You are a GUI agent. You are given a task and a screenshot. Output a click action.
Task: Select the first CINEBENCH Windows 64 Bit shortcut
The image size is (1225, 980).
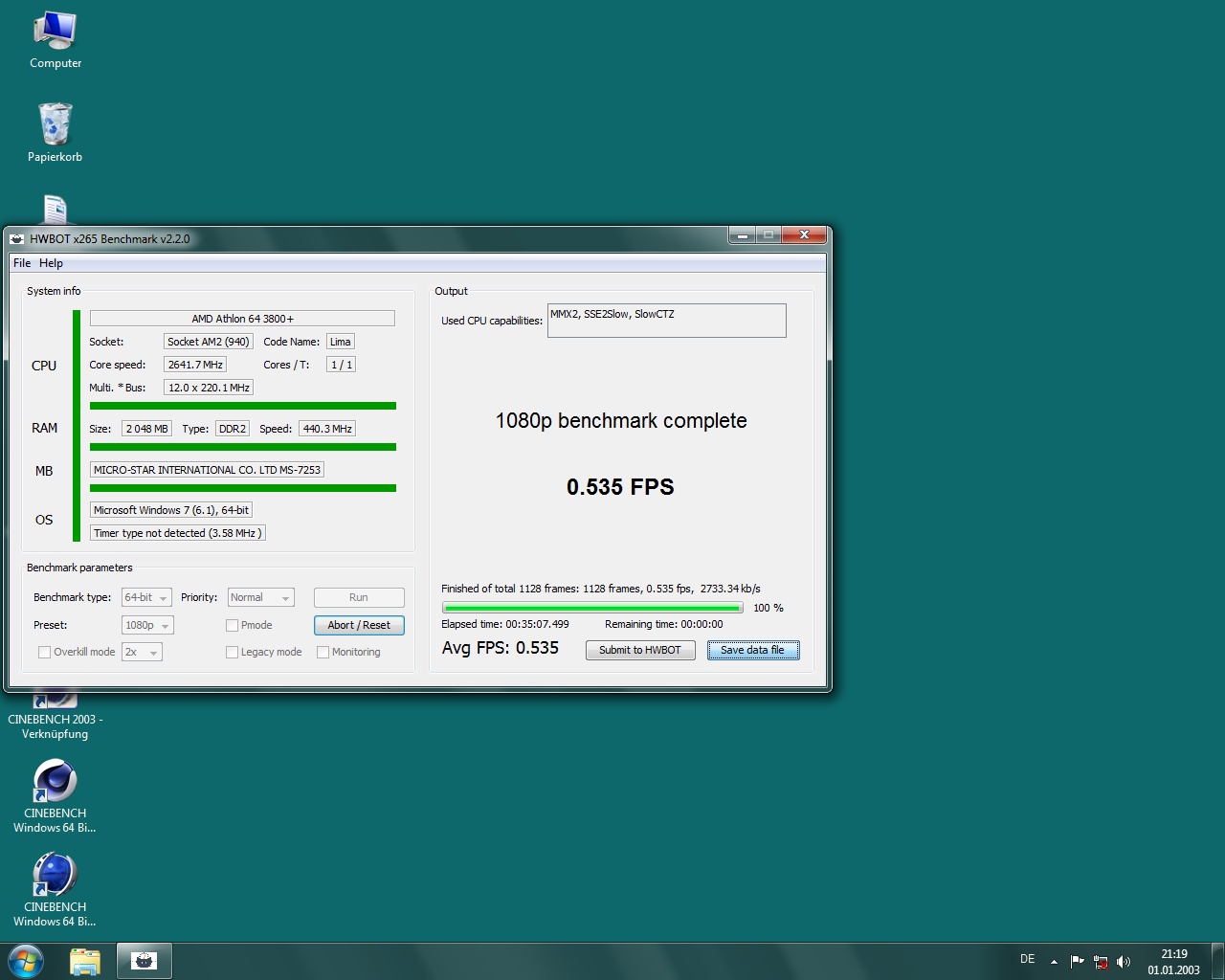[55, 796]
